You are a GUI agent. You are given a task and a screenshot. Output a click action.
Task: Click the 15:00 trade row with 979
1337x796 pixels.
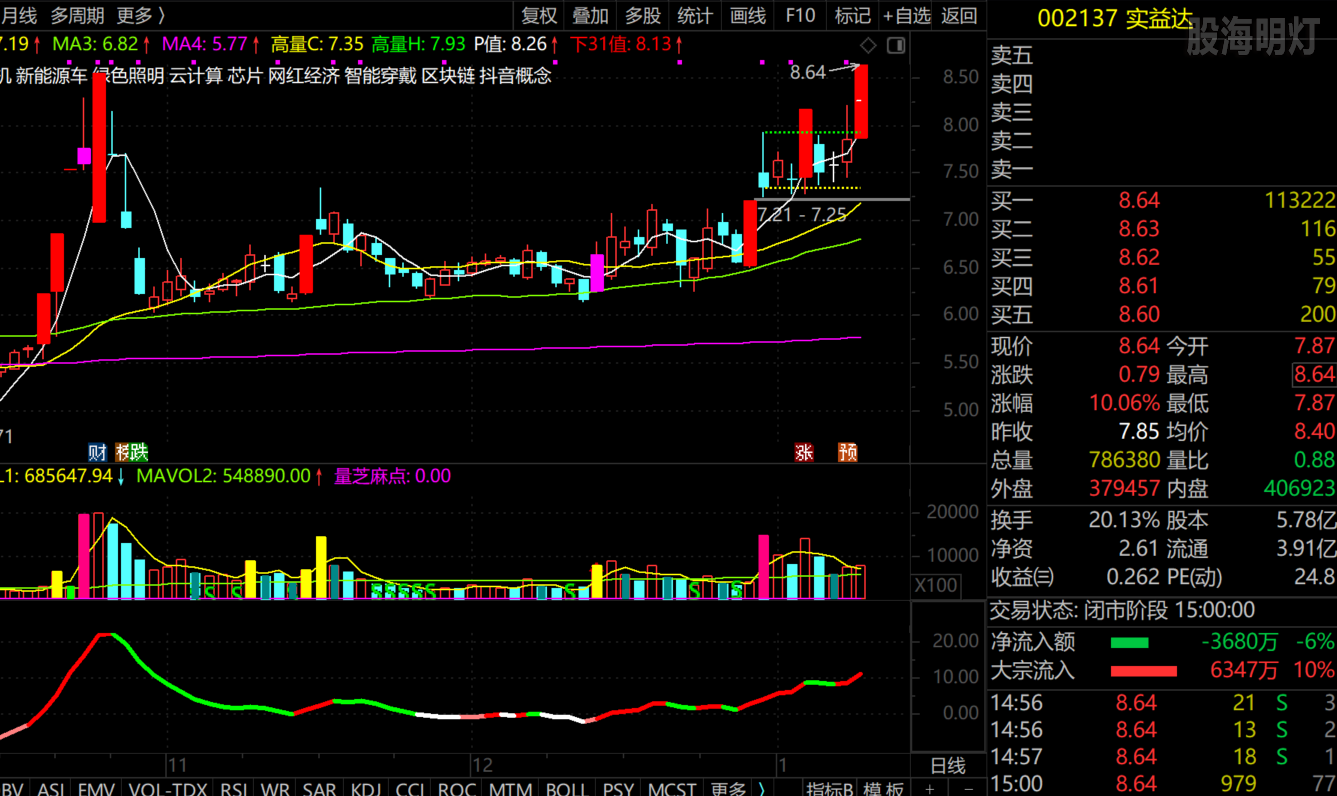[x=1162, y=784]
